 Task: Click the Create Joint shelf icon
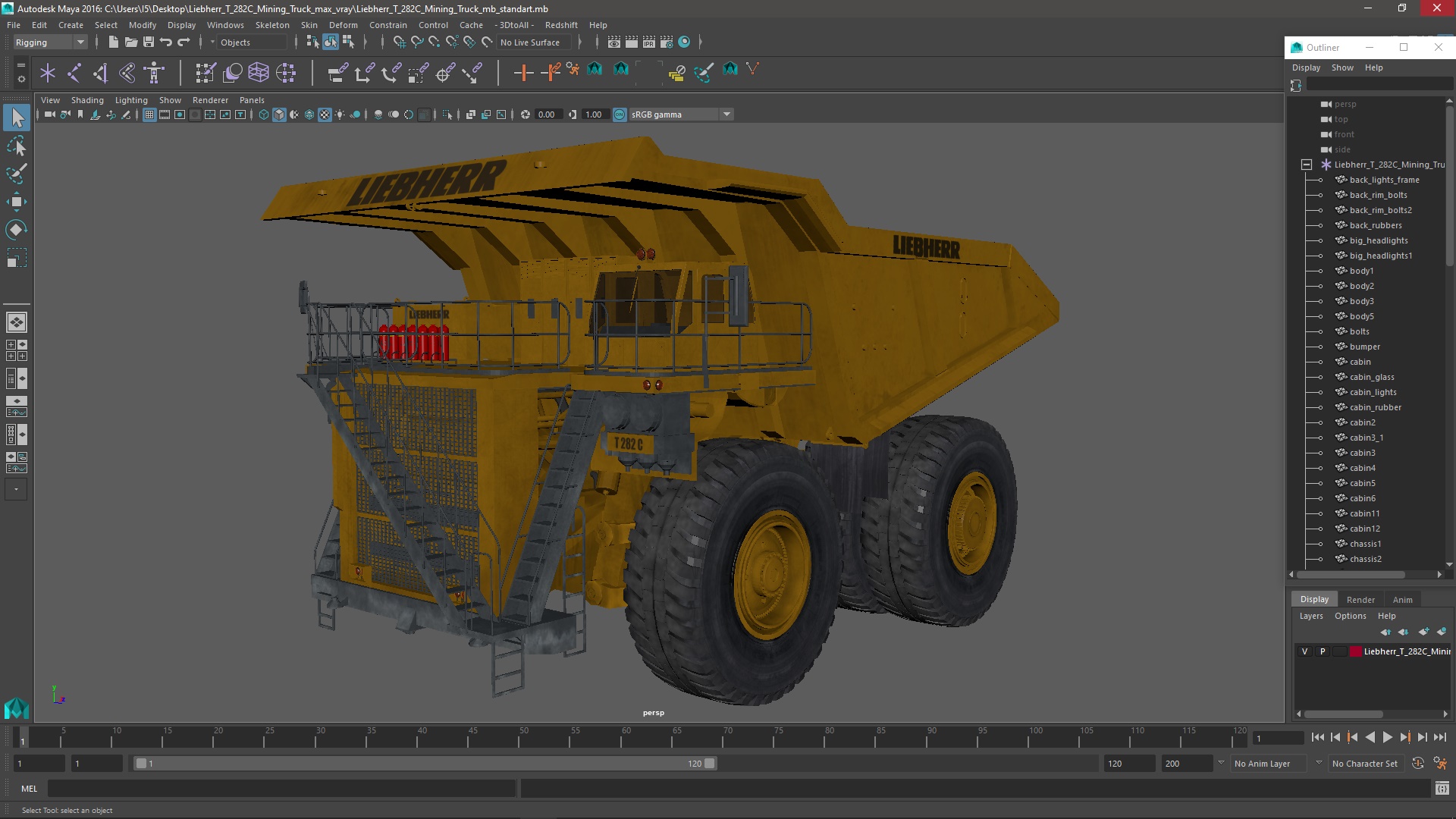click(x=74, y=73)
